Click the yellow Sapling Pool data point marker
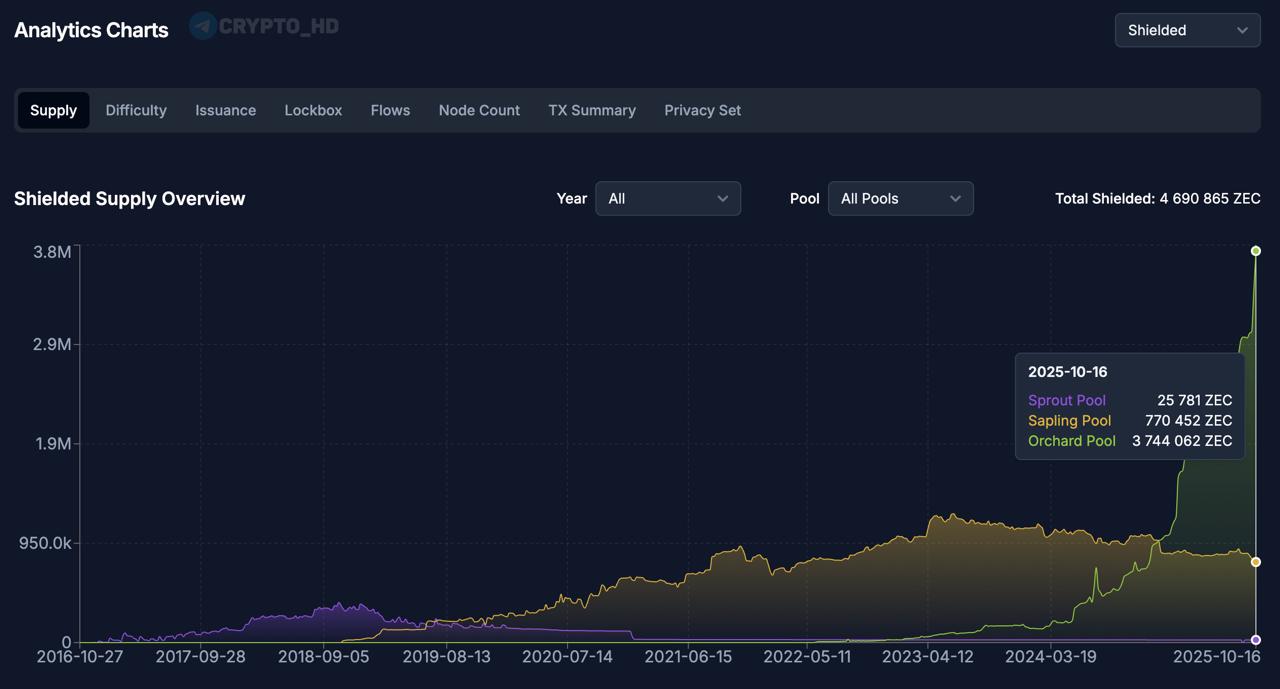Viewport: 1280px width, 689px height. pyautogui.click(x=1256, y=562)
